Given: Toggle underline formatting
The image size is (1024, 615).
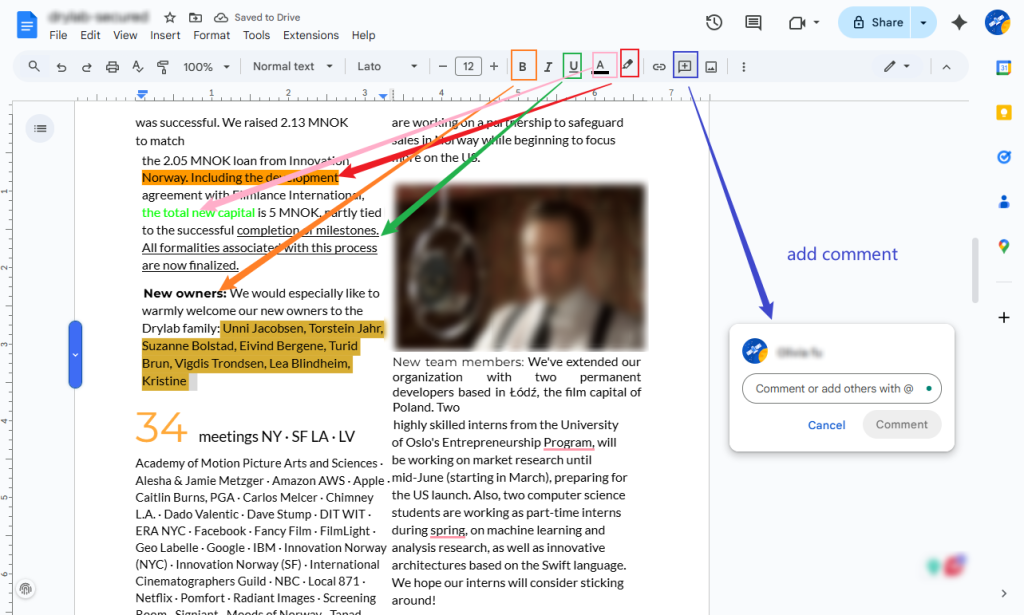Looking at the screenshot, I should [571, 66].
